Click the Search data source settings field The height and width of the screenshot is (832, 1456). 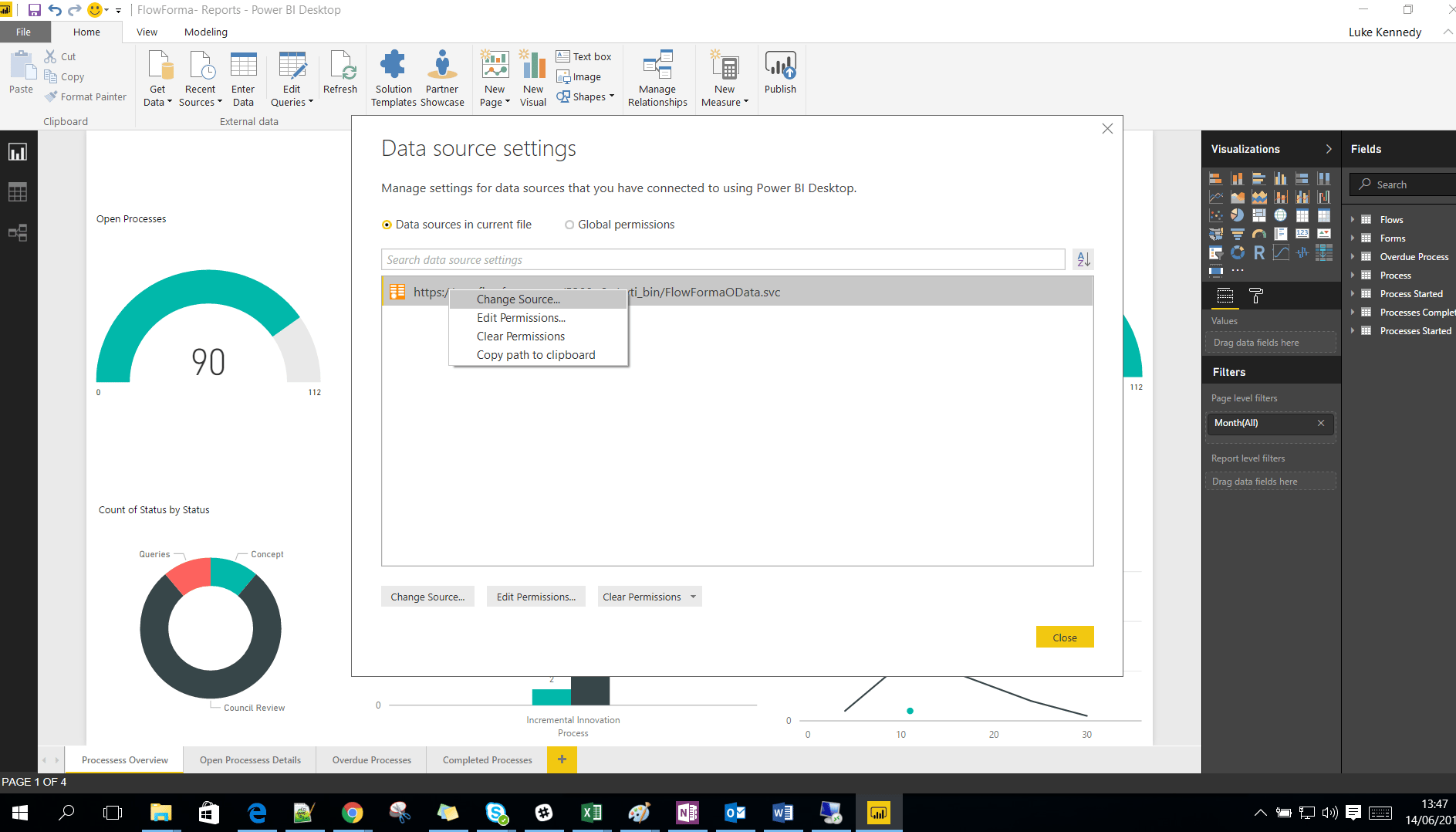pyautogui.click(x=723, y=259)
